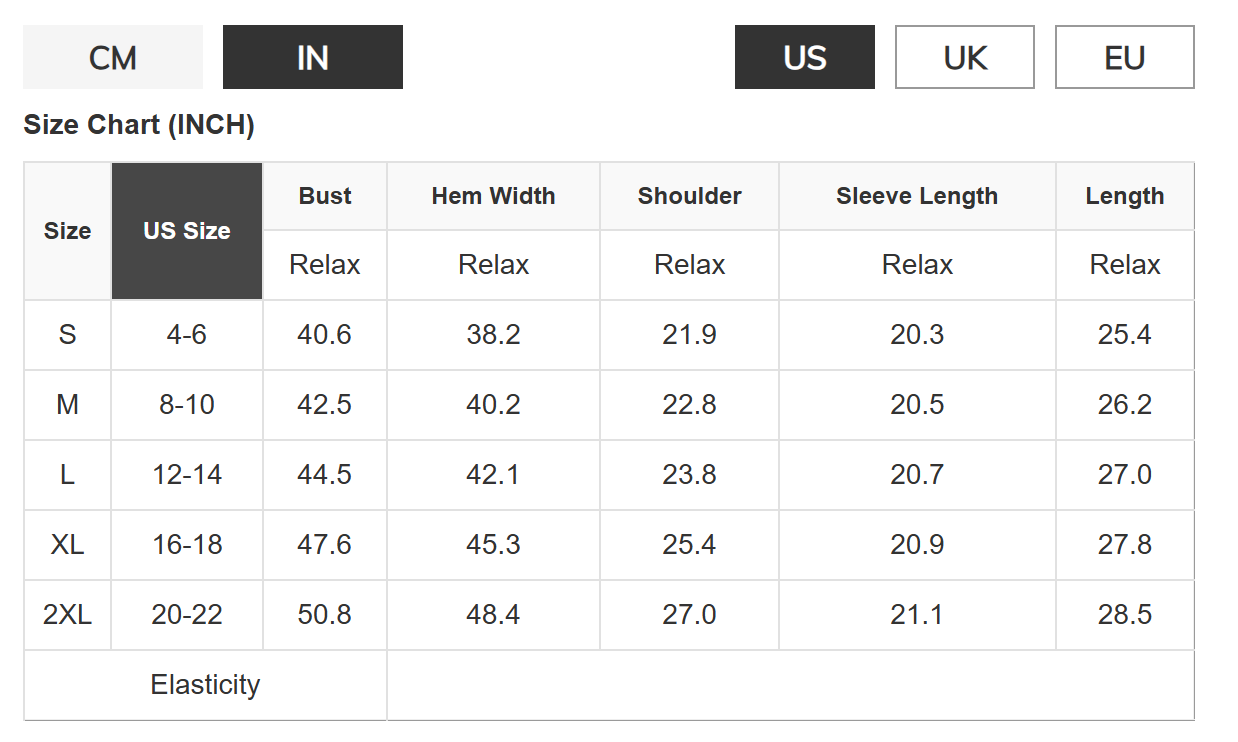This screenshot has height=742, width=1238.
Task: Click bust value 50.8
Action: click(325, 614)
